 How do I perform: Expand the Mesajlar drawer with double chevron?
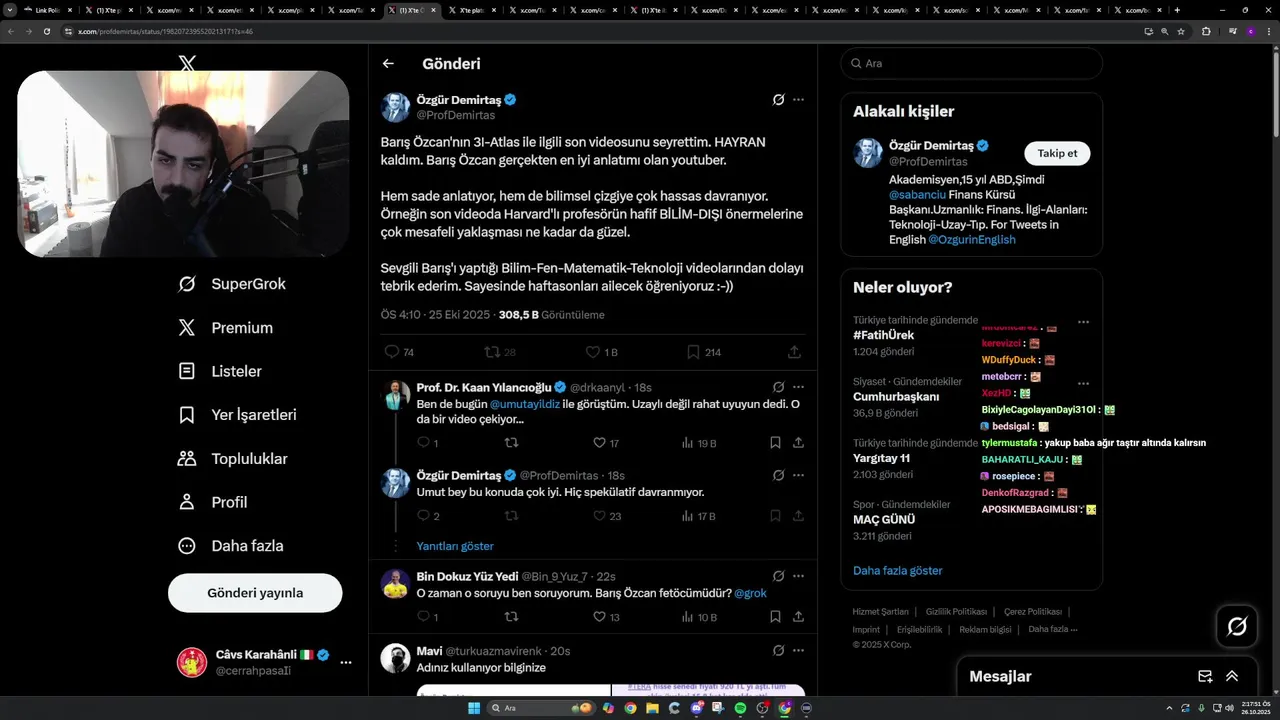(x=1232, y=677)
